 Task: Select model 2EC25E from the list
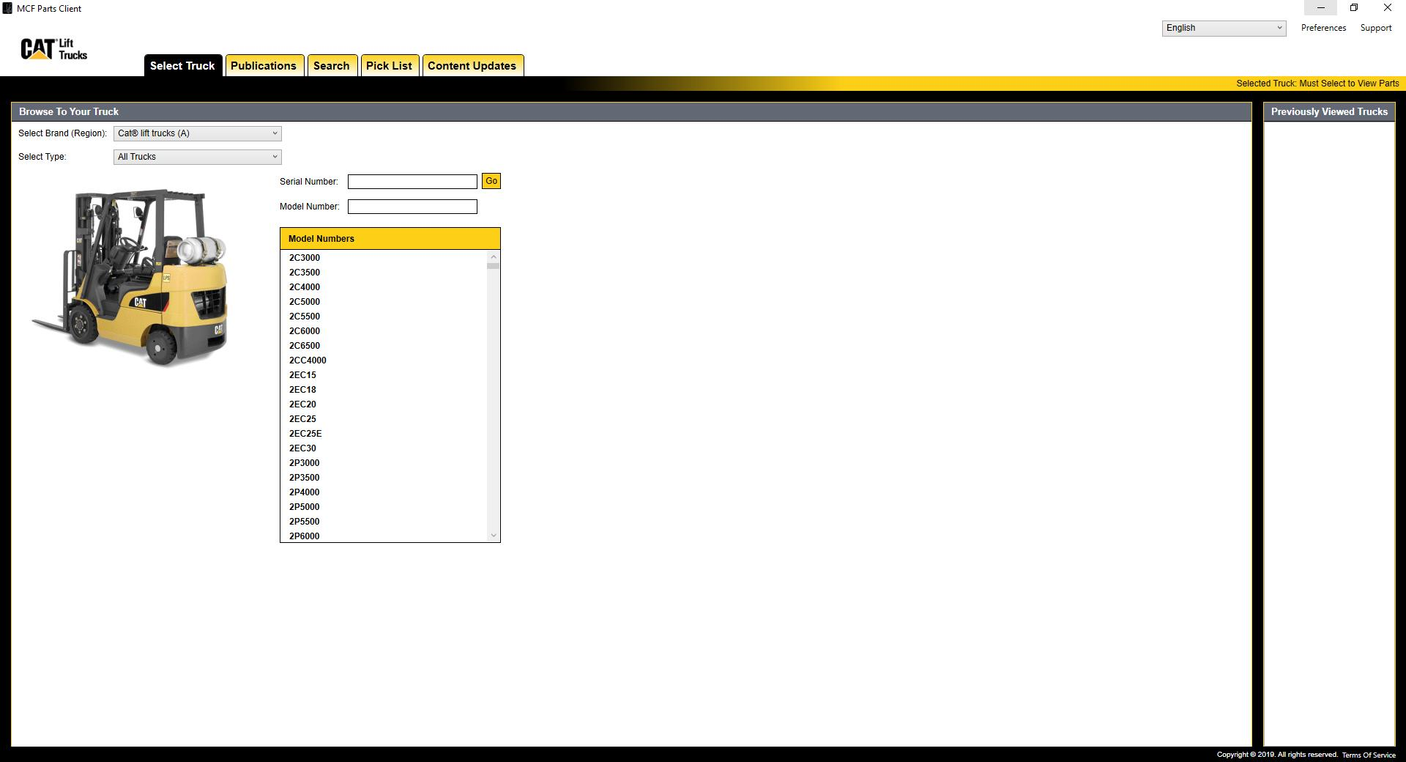tap(305, 433)
